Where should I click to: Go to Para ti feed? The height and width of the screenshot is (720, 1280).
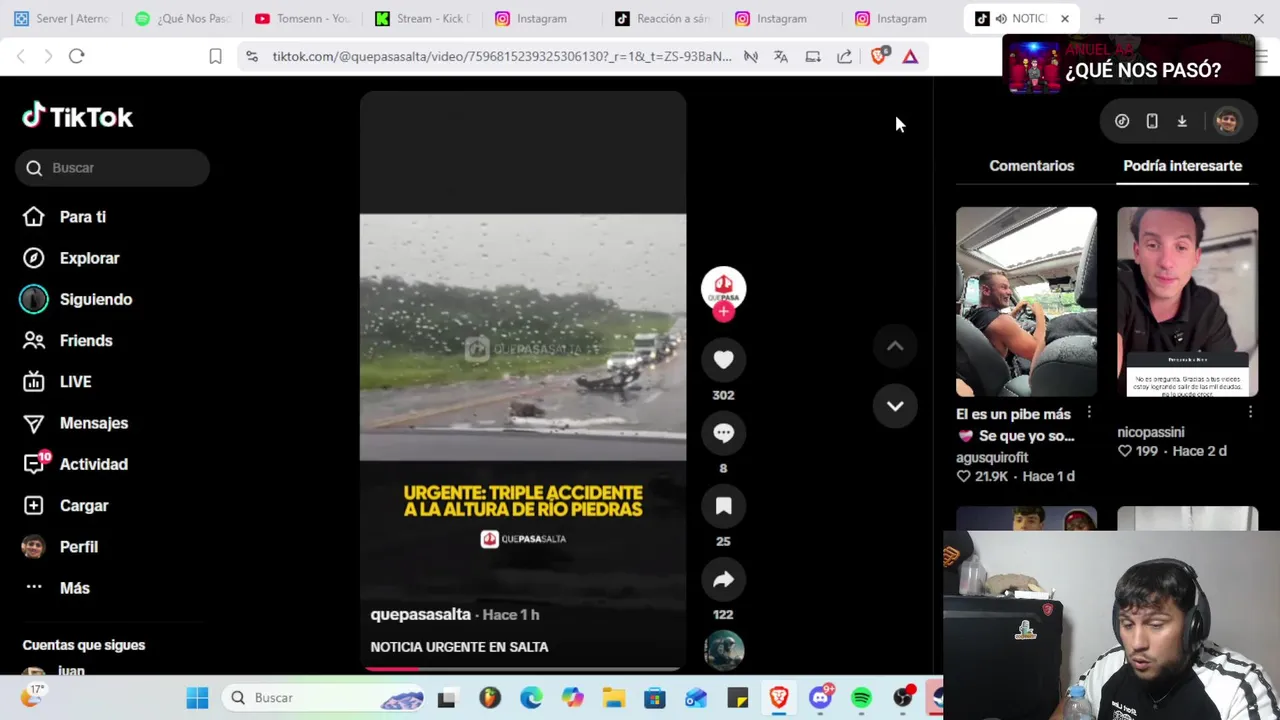(x=83, y=217)
